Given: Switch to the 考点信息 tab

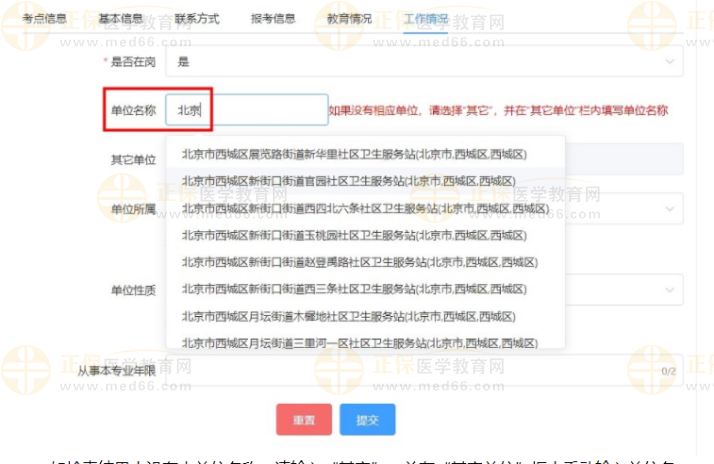Looking at the screenshot, I should coord(43,19).
